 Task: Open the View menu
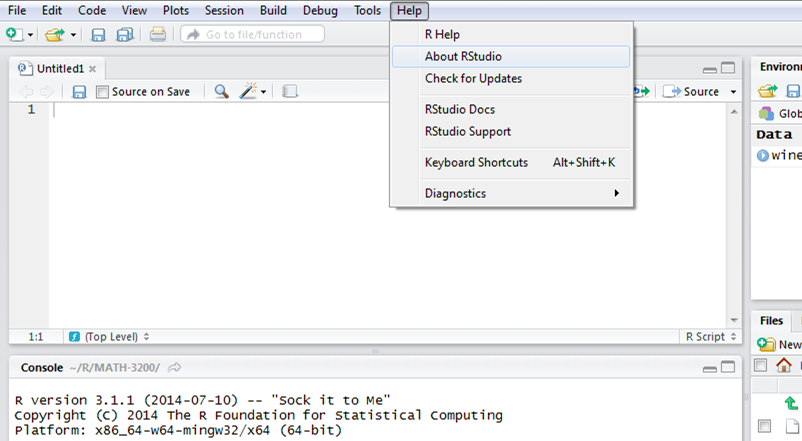[x=134, y=10]
